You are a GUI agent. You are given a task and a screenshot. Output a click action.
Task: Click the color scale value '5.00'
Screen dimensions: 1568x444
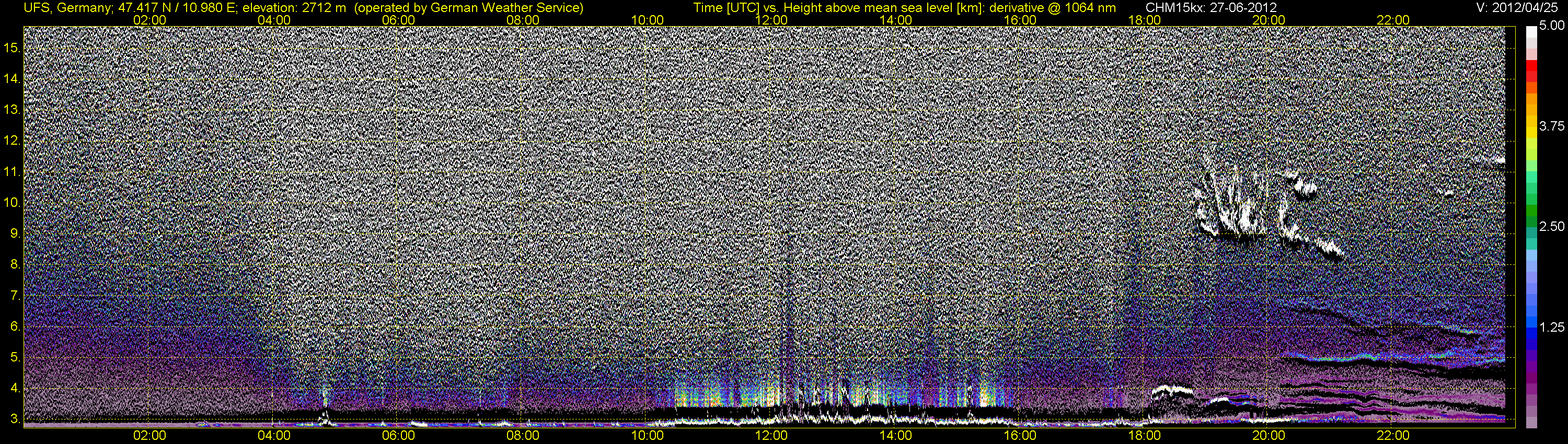1552,26
